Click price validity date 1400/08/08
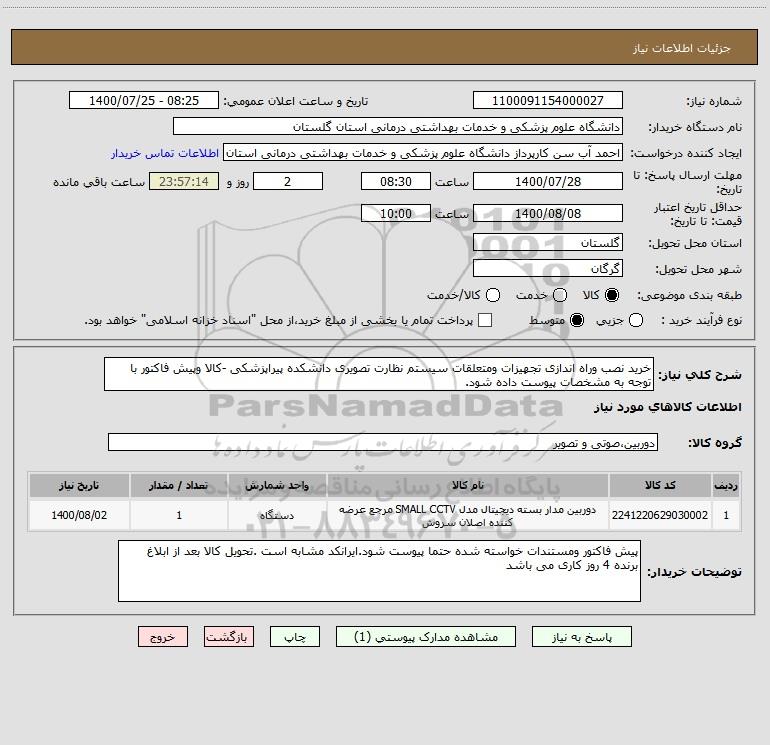 (548, 213)
